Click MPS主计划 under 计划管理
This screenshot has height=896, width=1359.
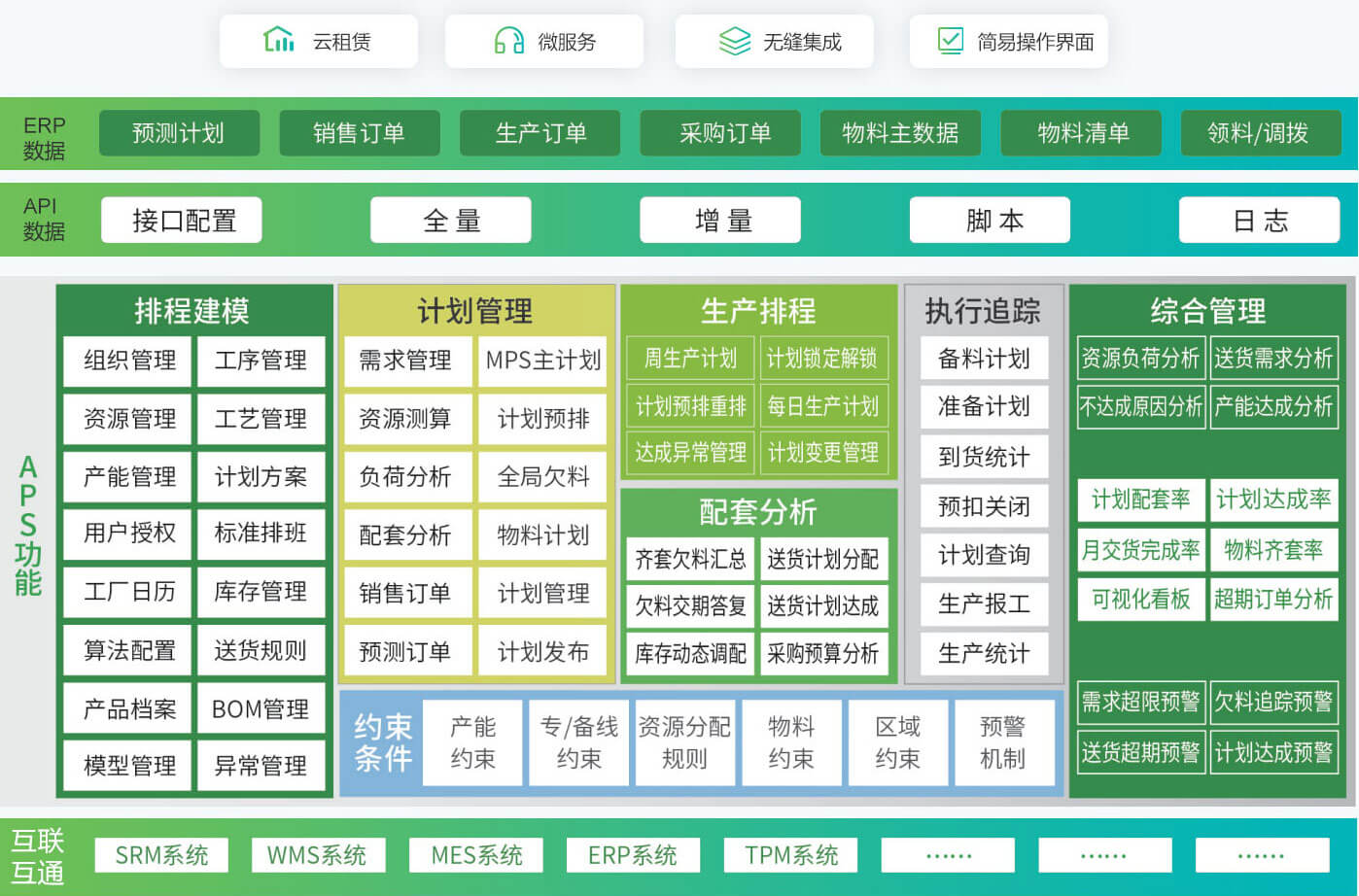coord(542,361)
